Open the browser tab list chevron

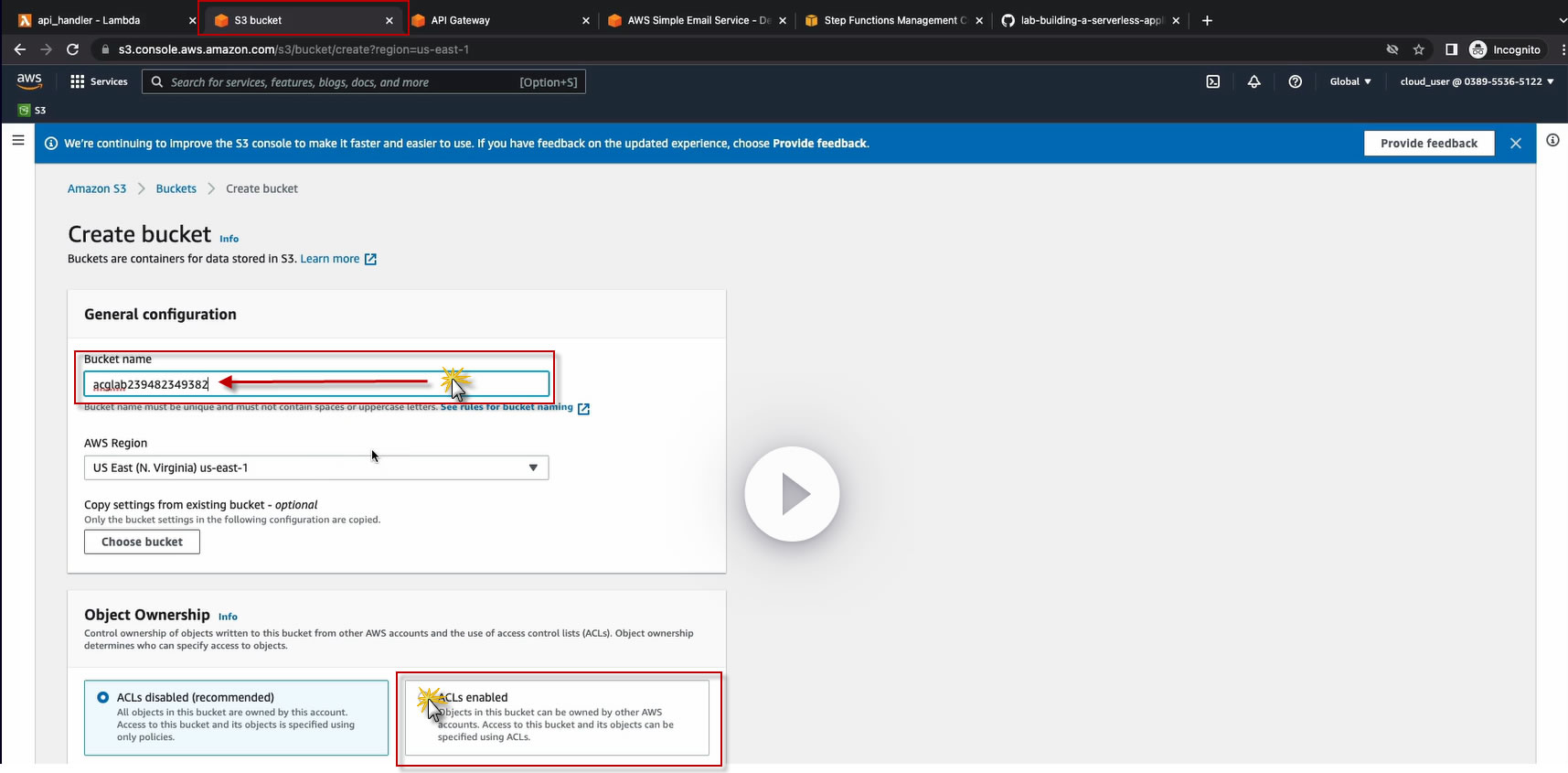(1562, 20)
